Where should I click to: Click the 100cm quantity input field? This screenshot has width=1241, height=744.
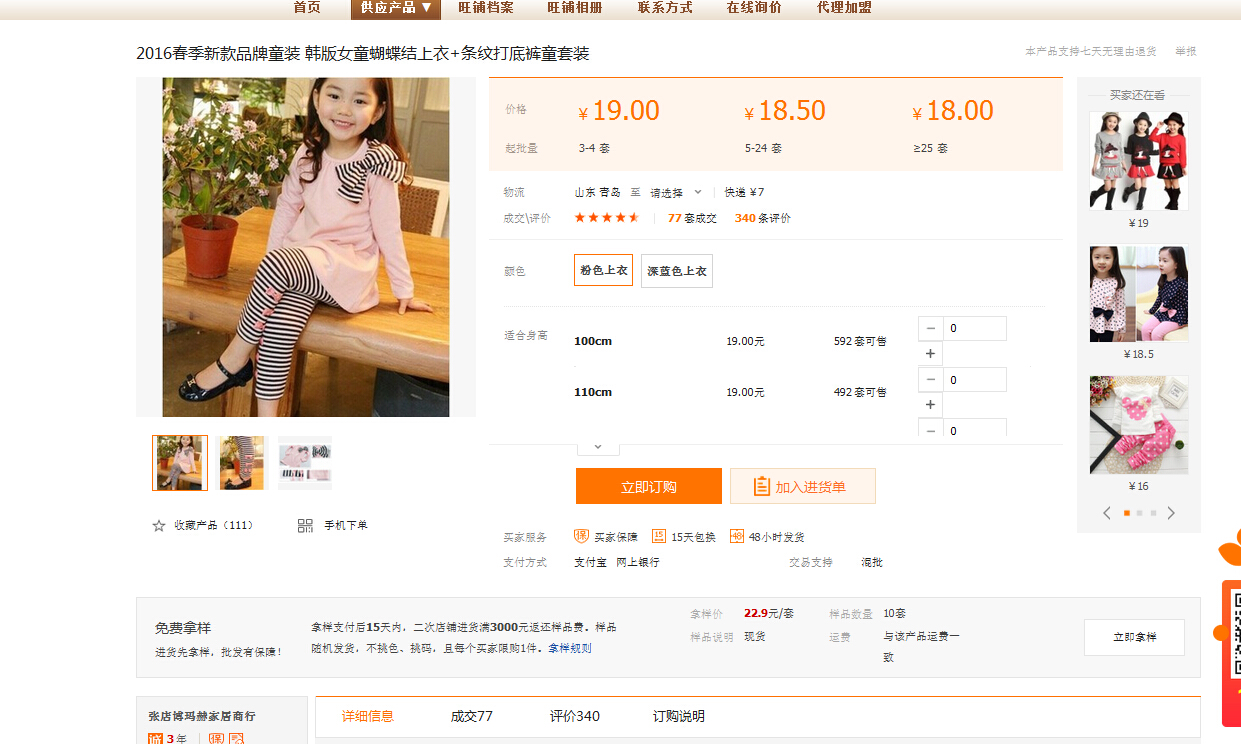point(974,329)
